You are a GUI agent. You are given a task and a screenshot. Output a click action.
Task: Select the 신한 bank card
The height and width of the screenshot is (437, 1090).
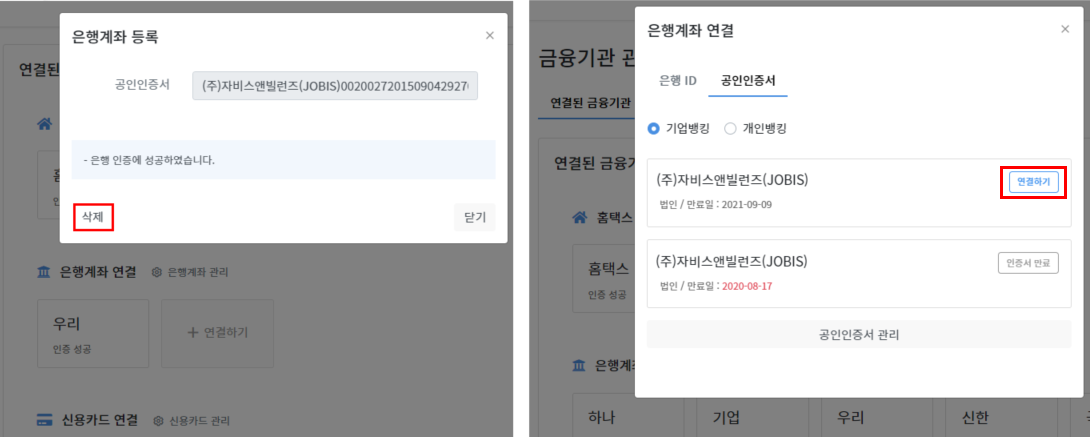(1002, 415)
